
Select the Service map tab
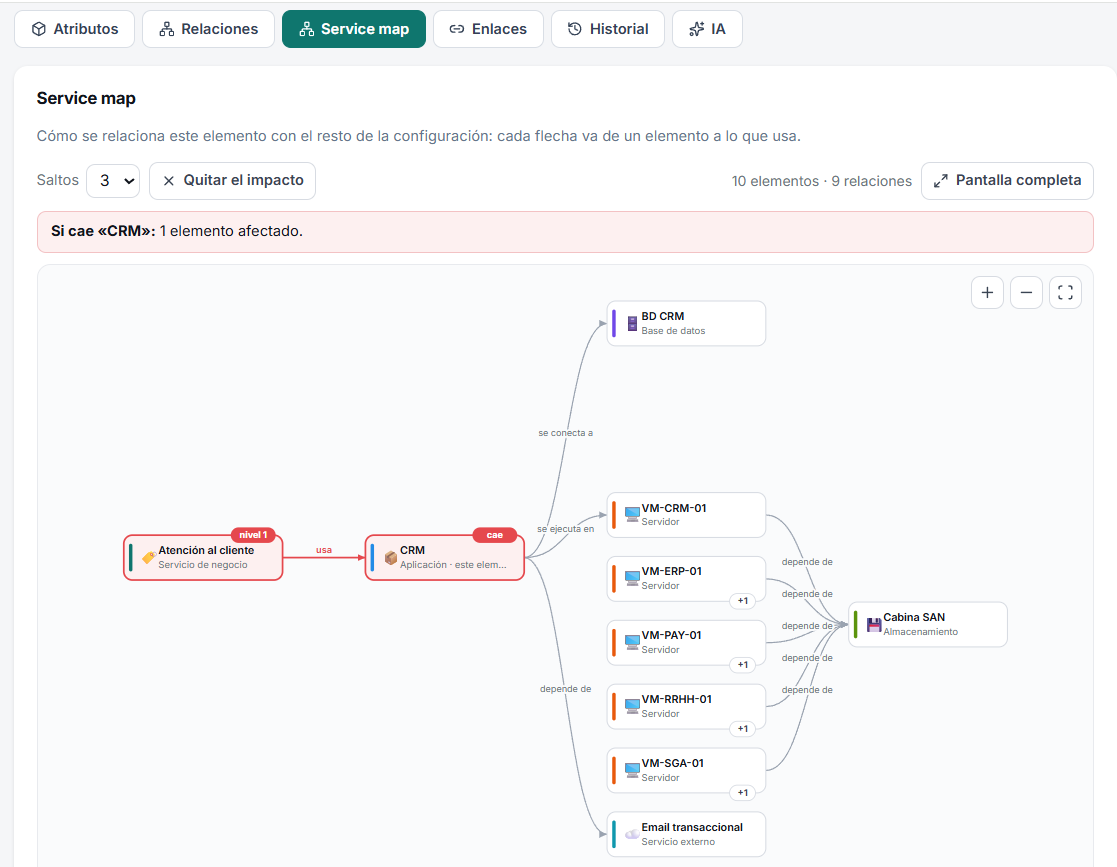[x=354, y=29]
